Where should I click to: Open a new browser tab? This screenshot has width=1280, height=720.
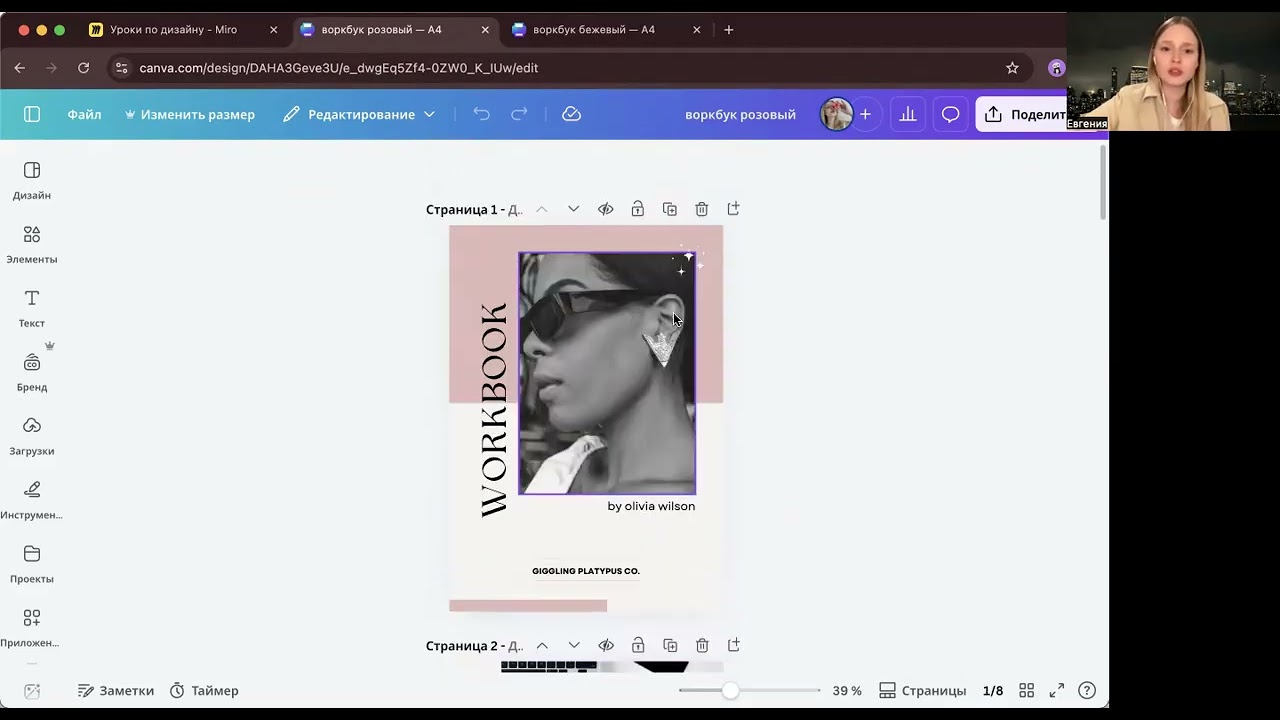[728, 30]
